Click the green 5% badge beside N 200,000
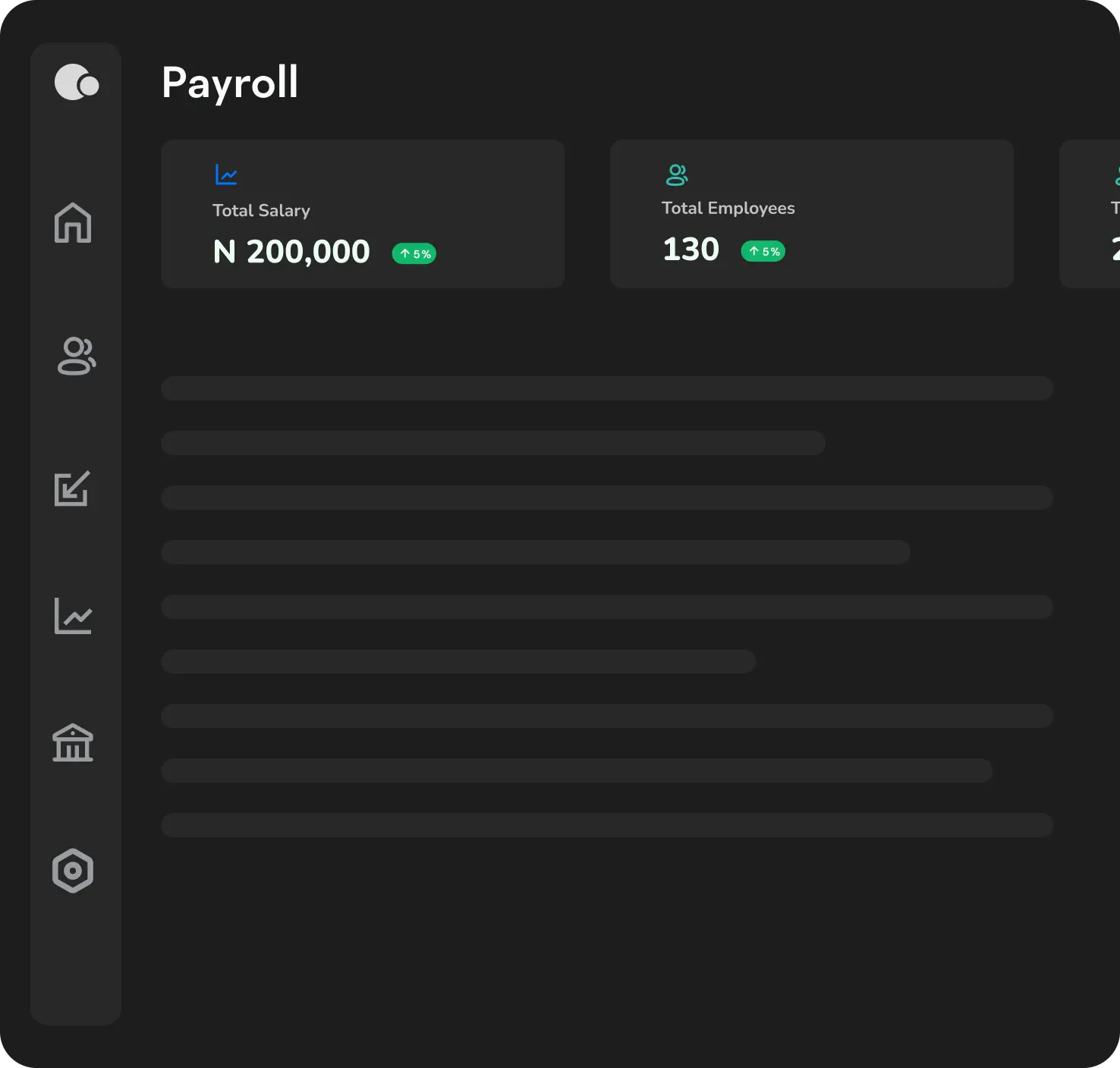Screen dimensions: 1120x1068 click(414, 254)
